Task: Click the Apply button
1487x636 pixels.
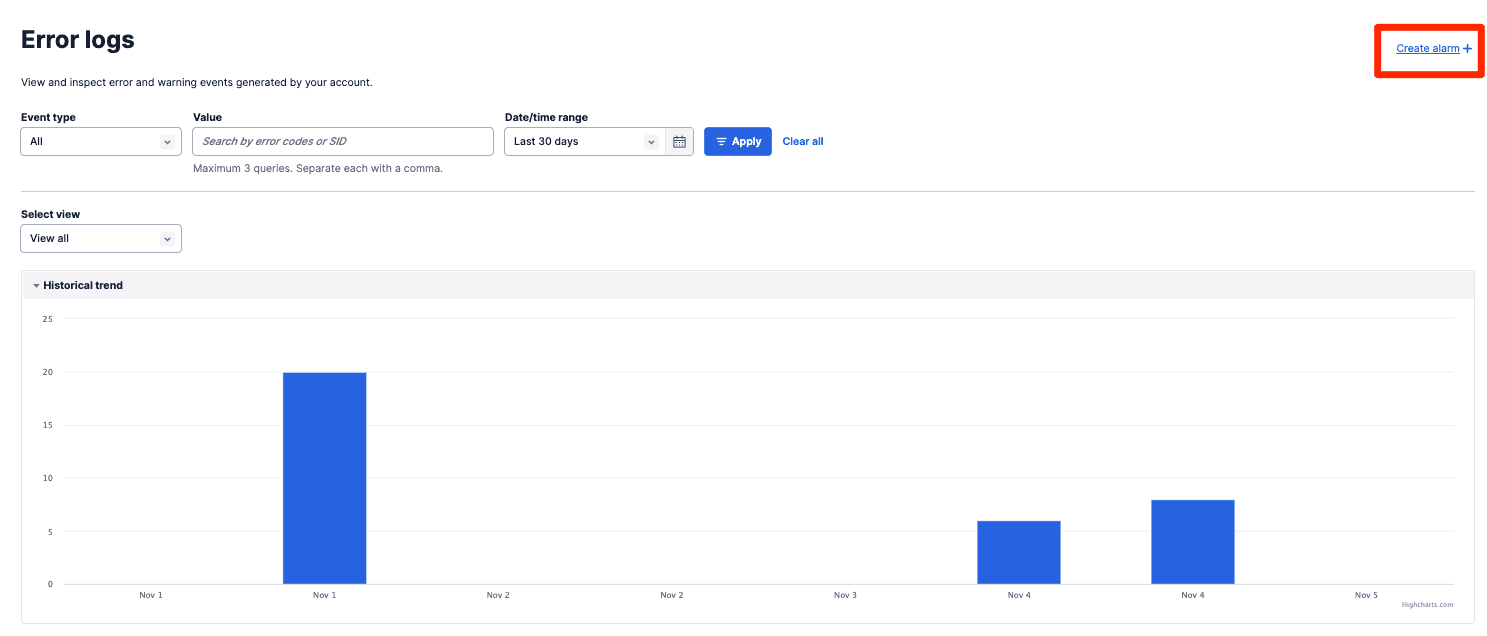Action: tap(737, 141)
